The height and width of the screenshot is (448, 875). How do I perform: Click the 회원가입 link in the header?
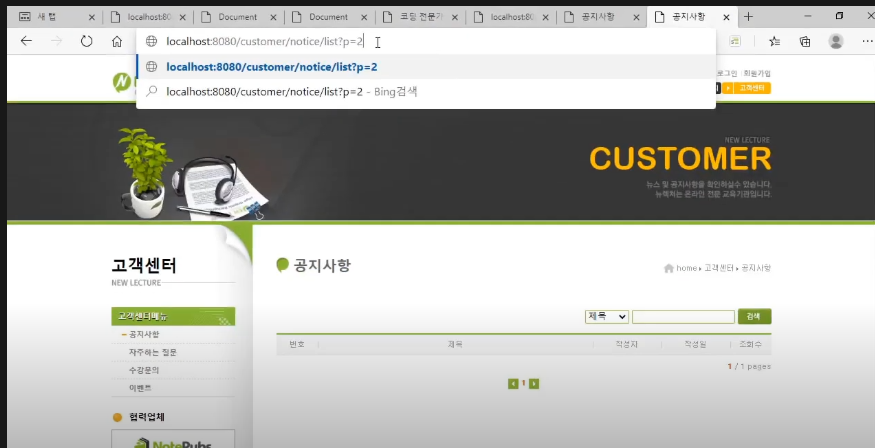758,73
